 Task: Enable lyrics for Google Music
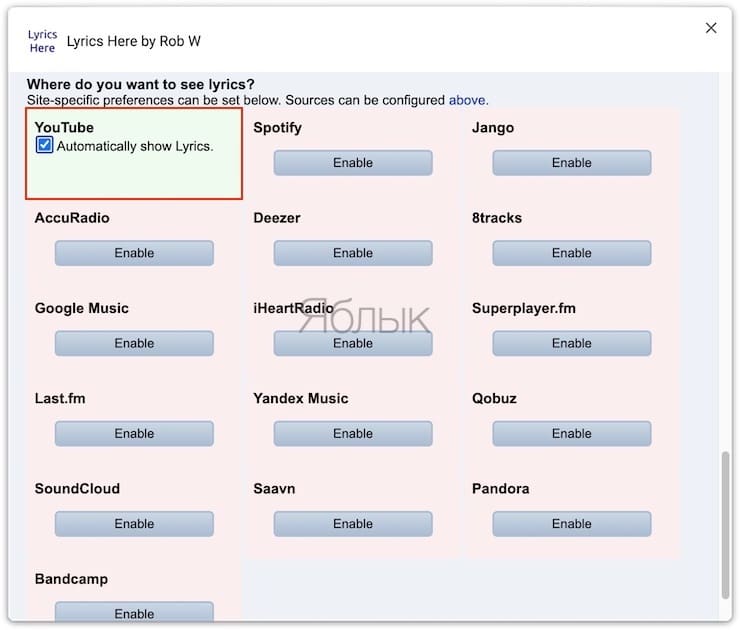click(134, 343)
